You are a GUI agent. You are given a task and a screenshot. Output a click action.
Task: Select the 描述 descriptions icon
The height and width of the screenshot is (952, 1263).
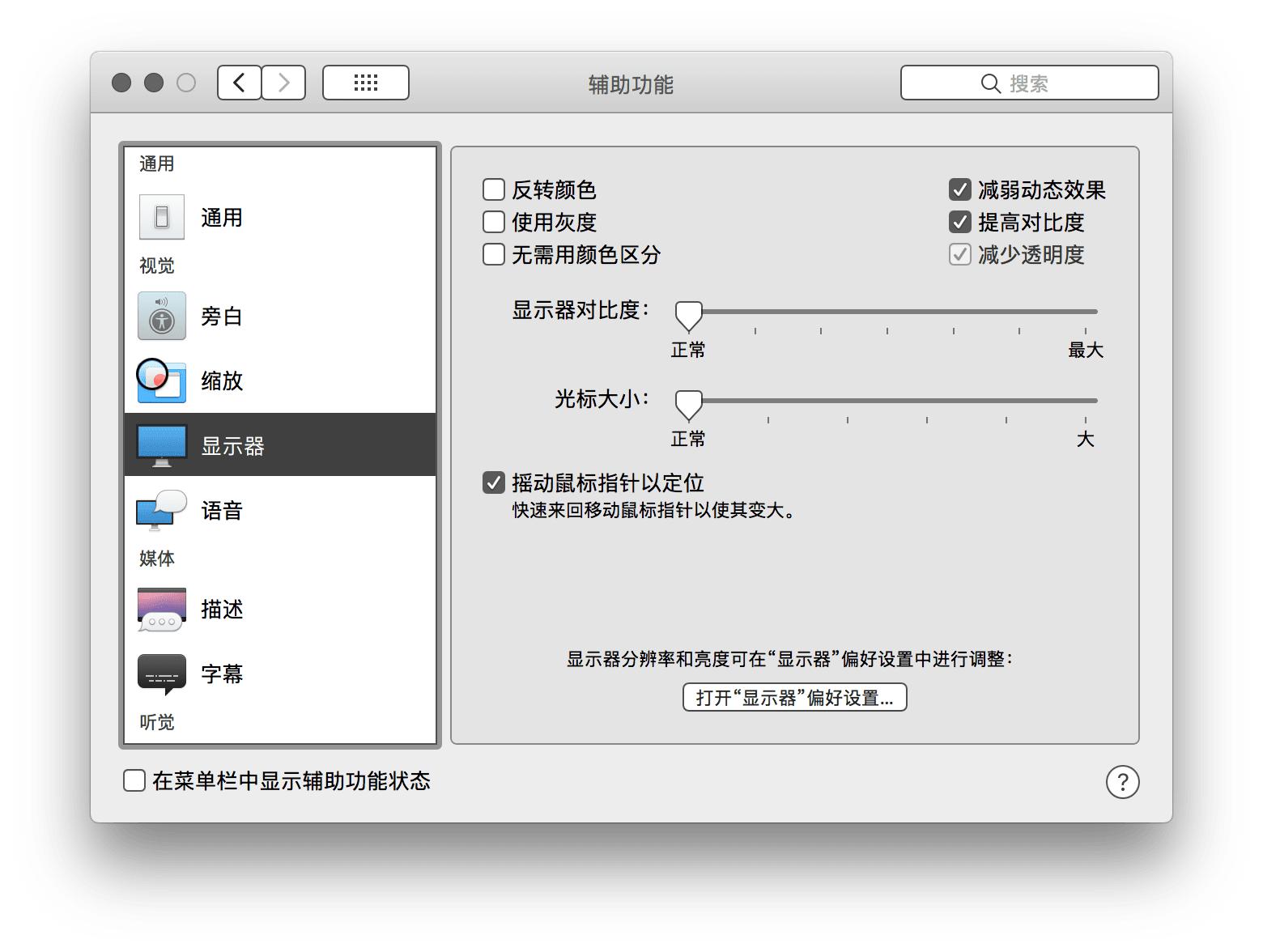pos(162,610)
